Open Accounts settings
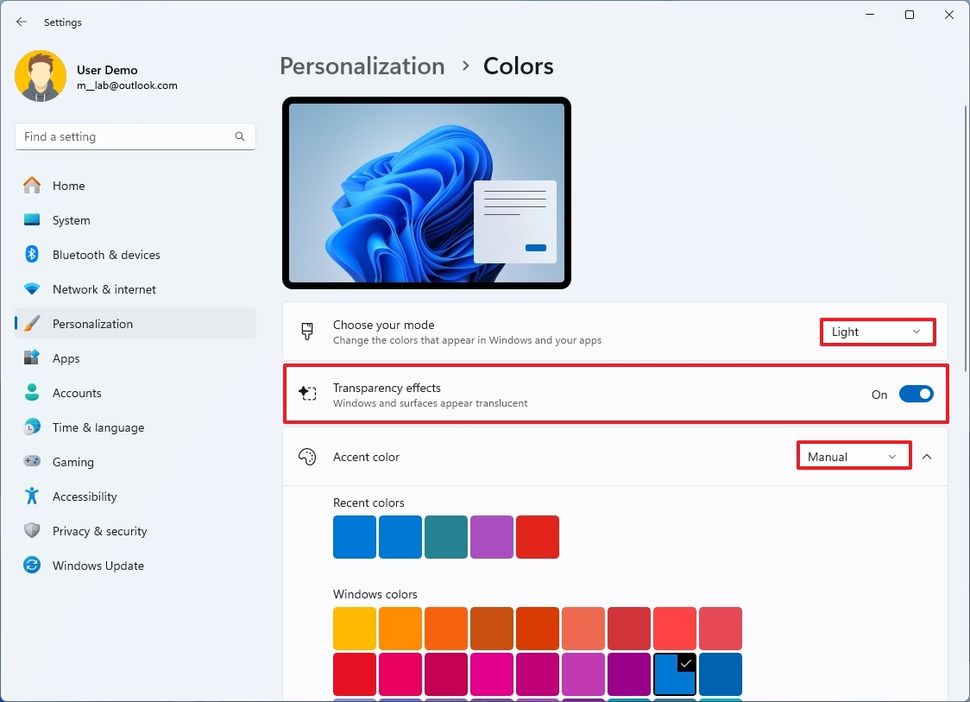The height and width of the screenshot is (702, 970). pos(75,392)
